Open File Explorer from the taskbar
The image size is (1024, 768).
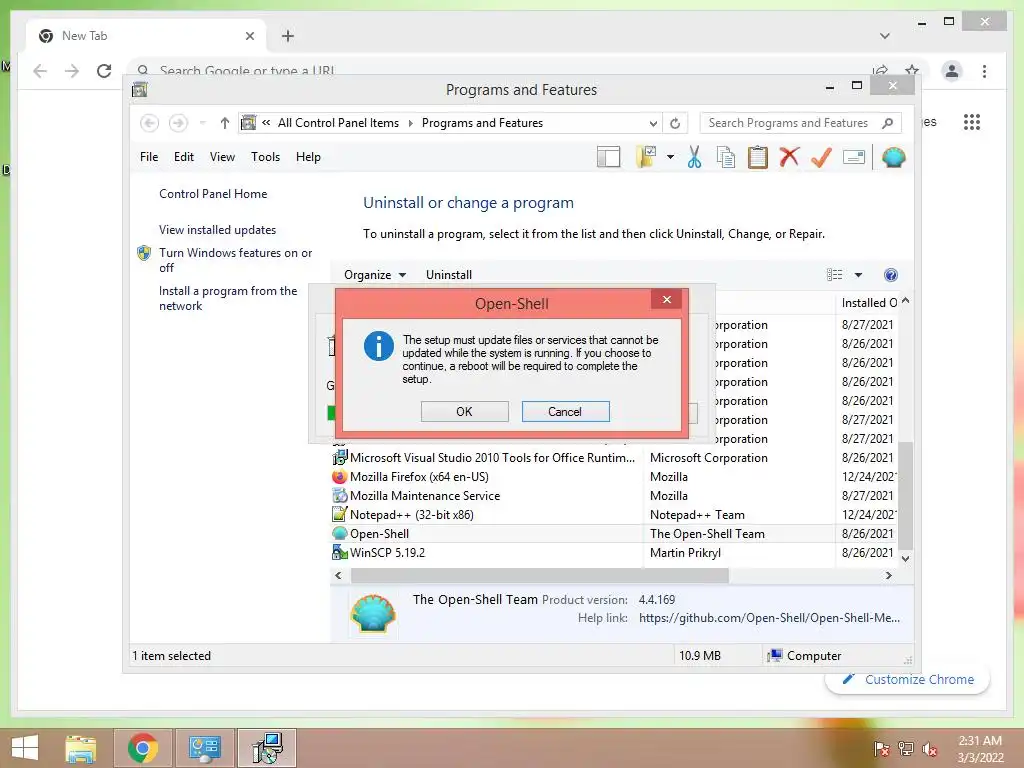(81, 748)
